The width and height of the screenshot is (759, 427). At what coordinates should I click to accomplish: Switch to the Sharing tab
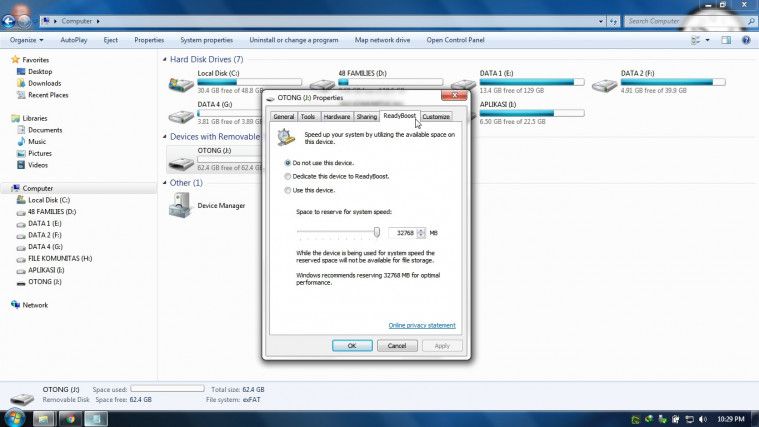pyautogui.click(x=366, y=117)
